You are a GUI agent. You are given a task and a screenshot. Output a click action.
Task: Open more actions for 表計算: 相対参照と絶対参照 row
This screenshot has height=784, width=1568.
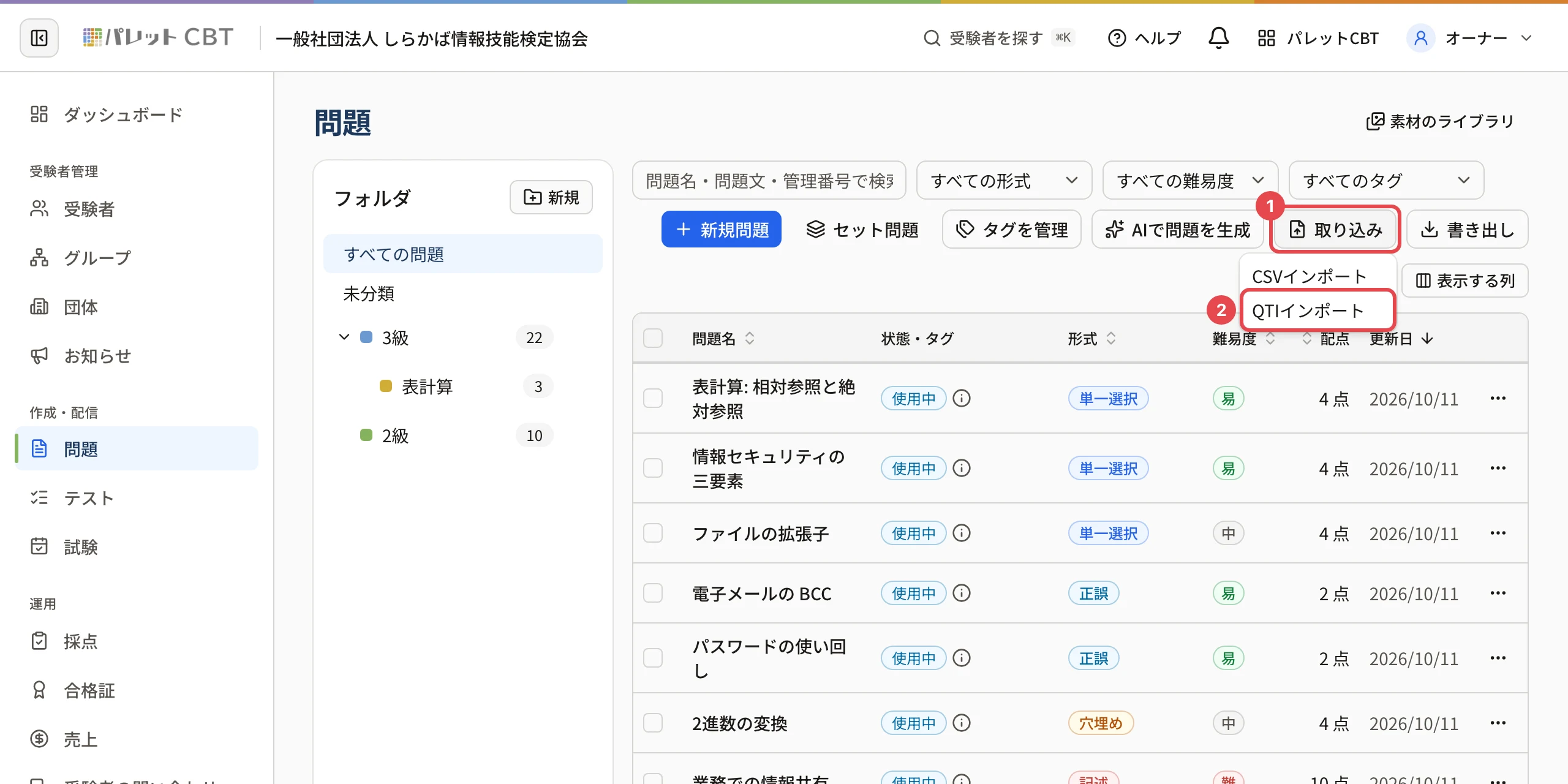(1498, 399)
